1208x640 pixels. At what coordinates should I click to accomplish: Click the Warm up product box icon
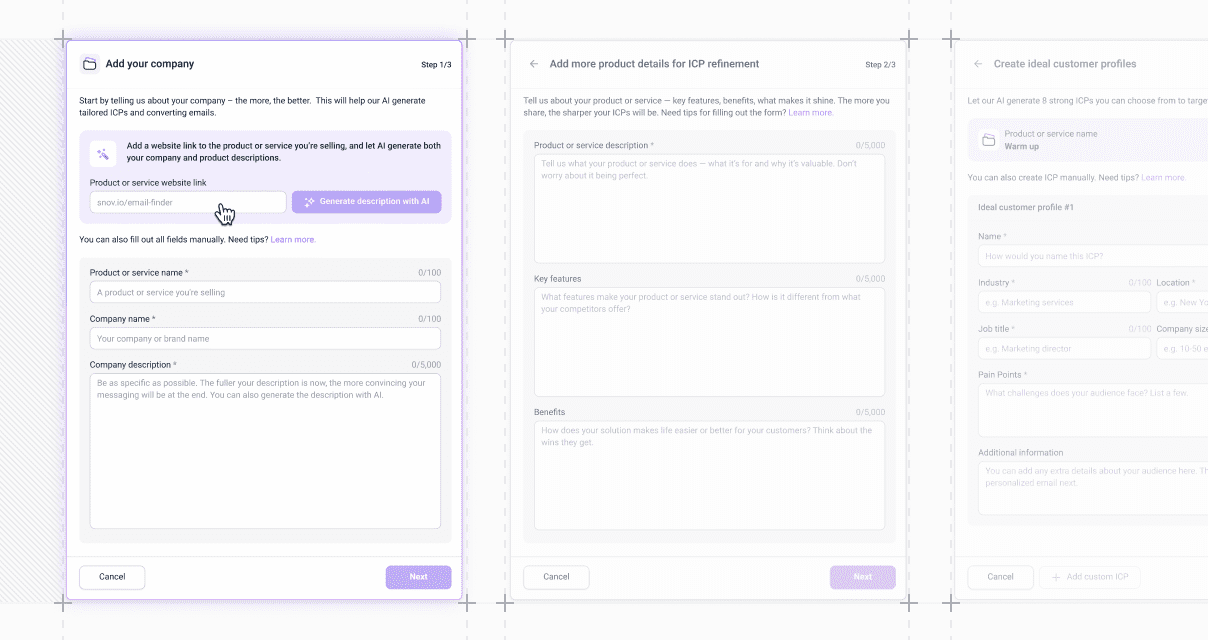click(988, 140)
